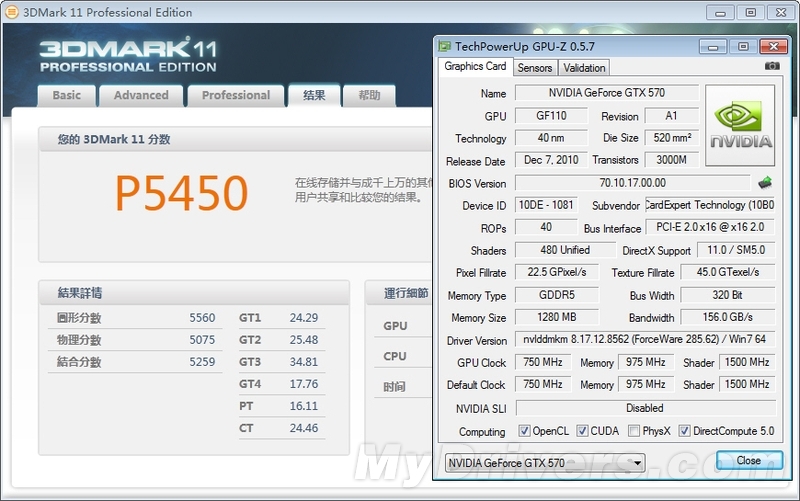This screenshot has height=501, width=800.
Task: Click the 3DMark 11 title bar icon
Action: (x=12, y=13)
